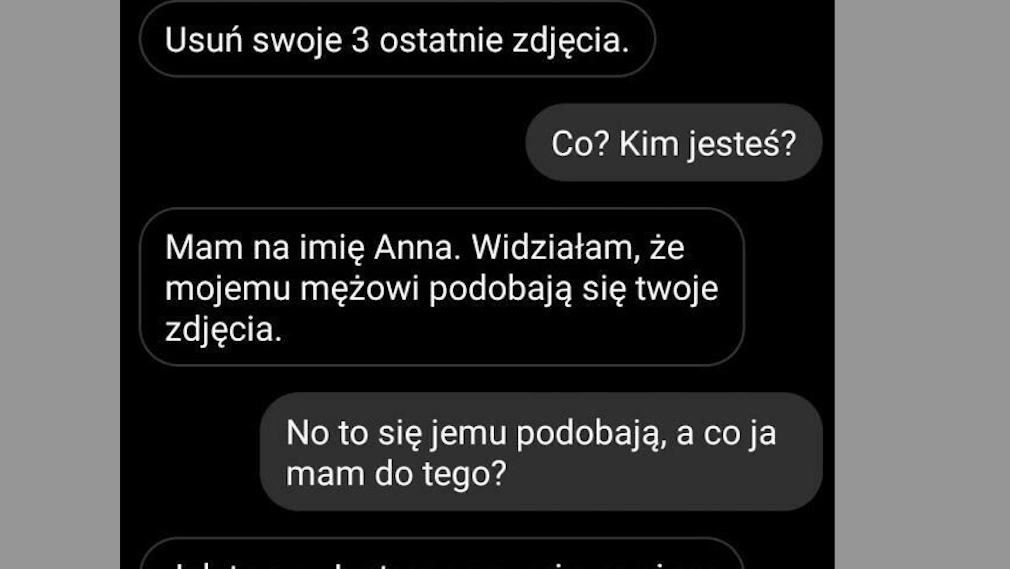Click the word 'podobają,' in the second reply

591,434
